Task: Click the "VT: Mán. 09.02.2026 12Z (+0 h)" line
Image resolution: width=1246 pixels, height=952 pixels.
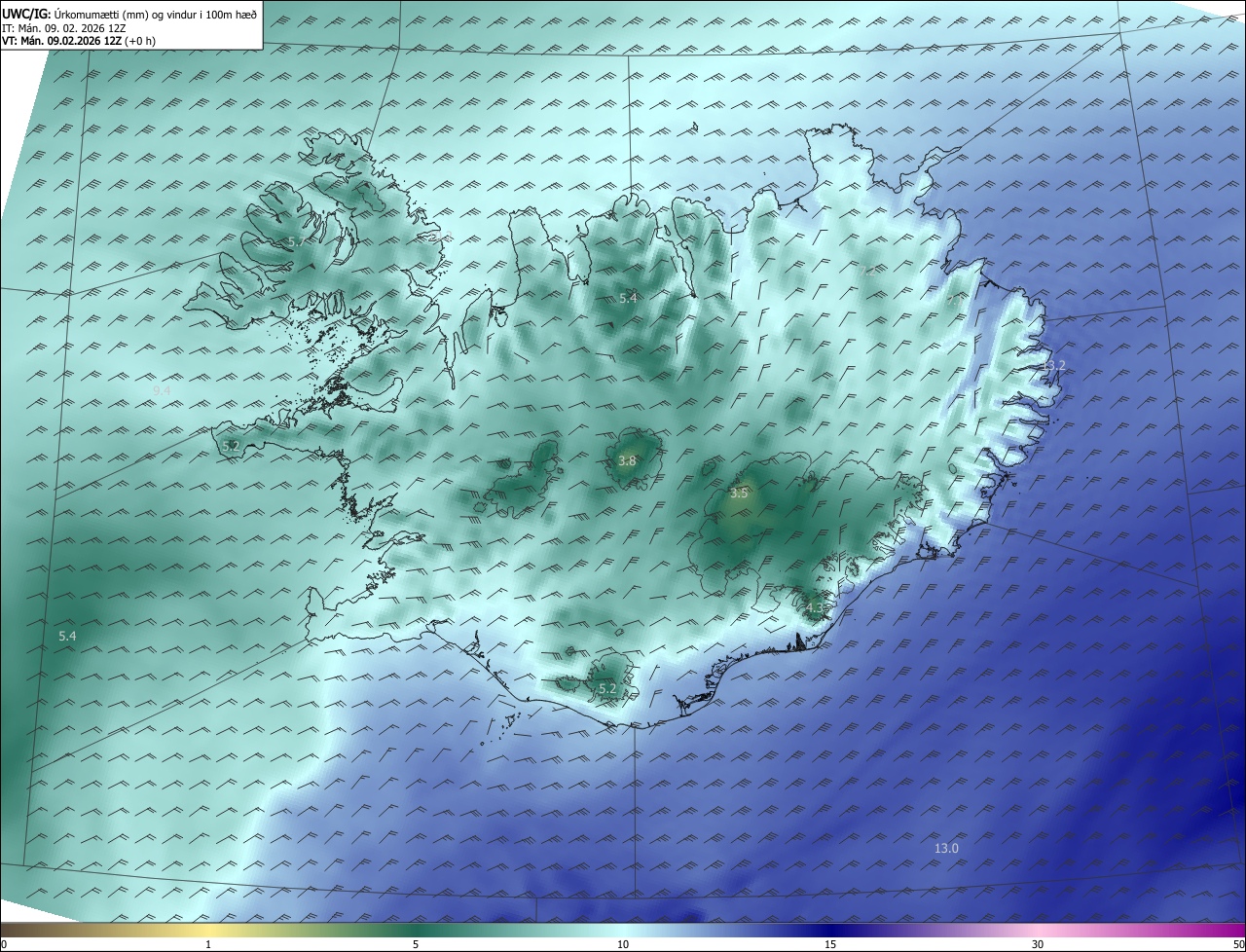Action: [x=79, y=40]
